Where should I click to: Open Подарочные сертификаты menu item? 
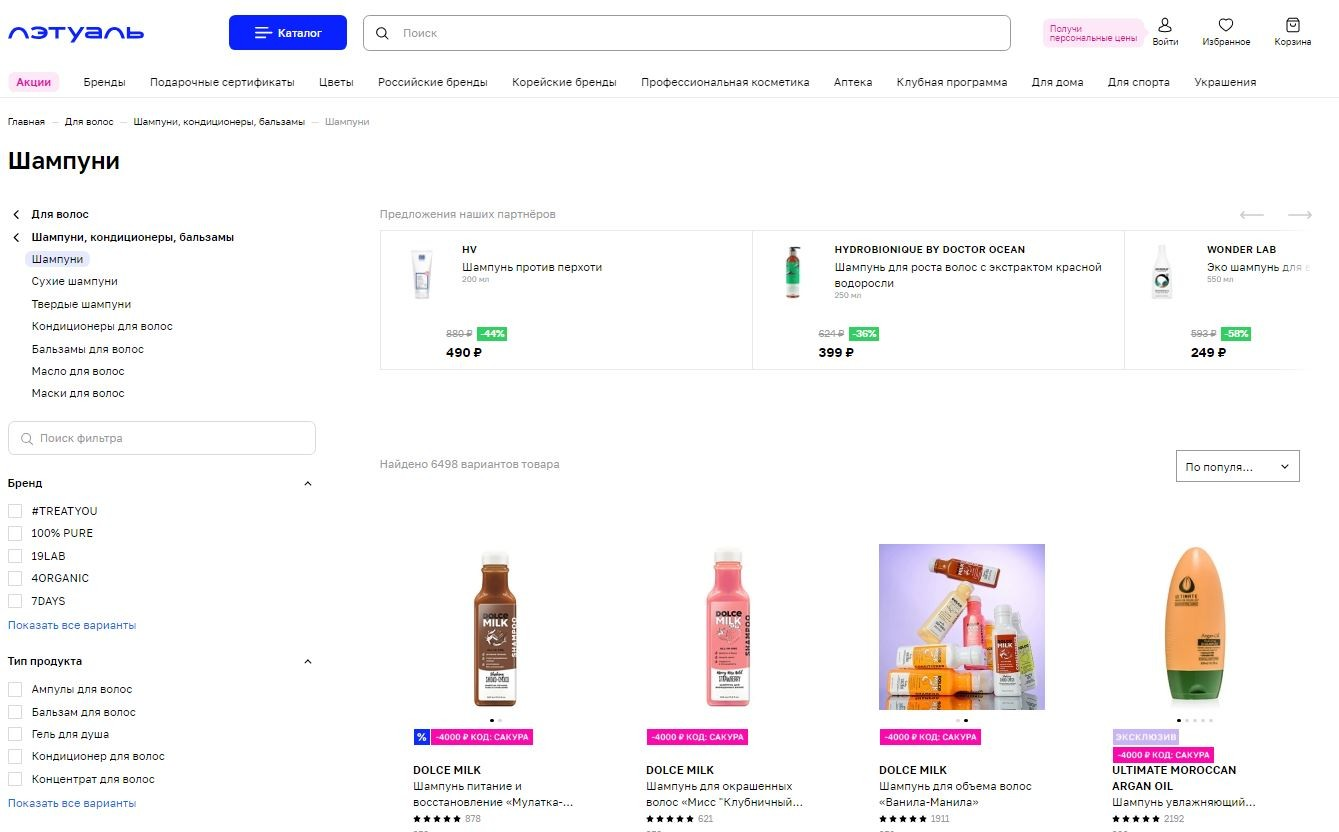click(x=222, y=82)
